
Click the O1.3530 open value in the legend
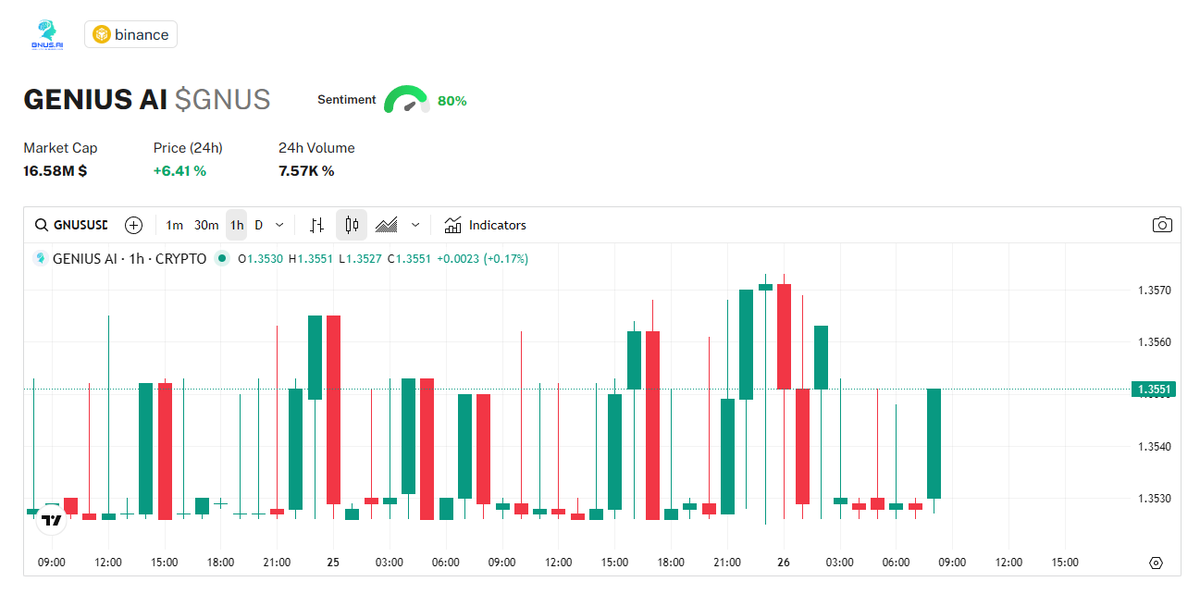tap(260, 259)
